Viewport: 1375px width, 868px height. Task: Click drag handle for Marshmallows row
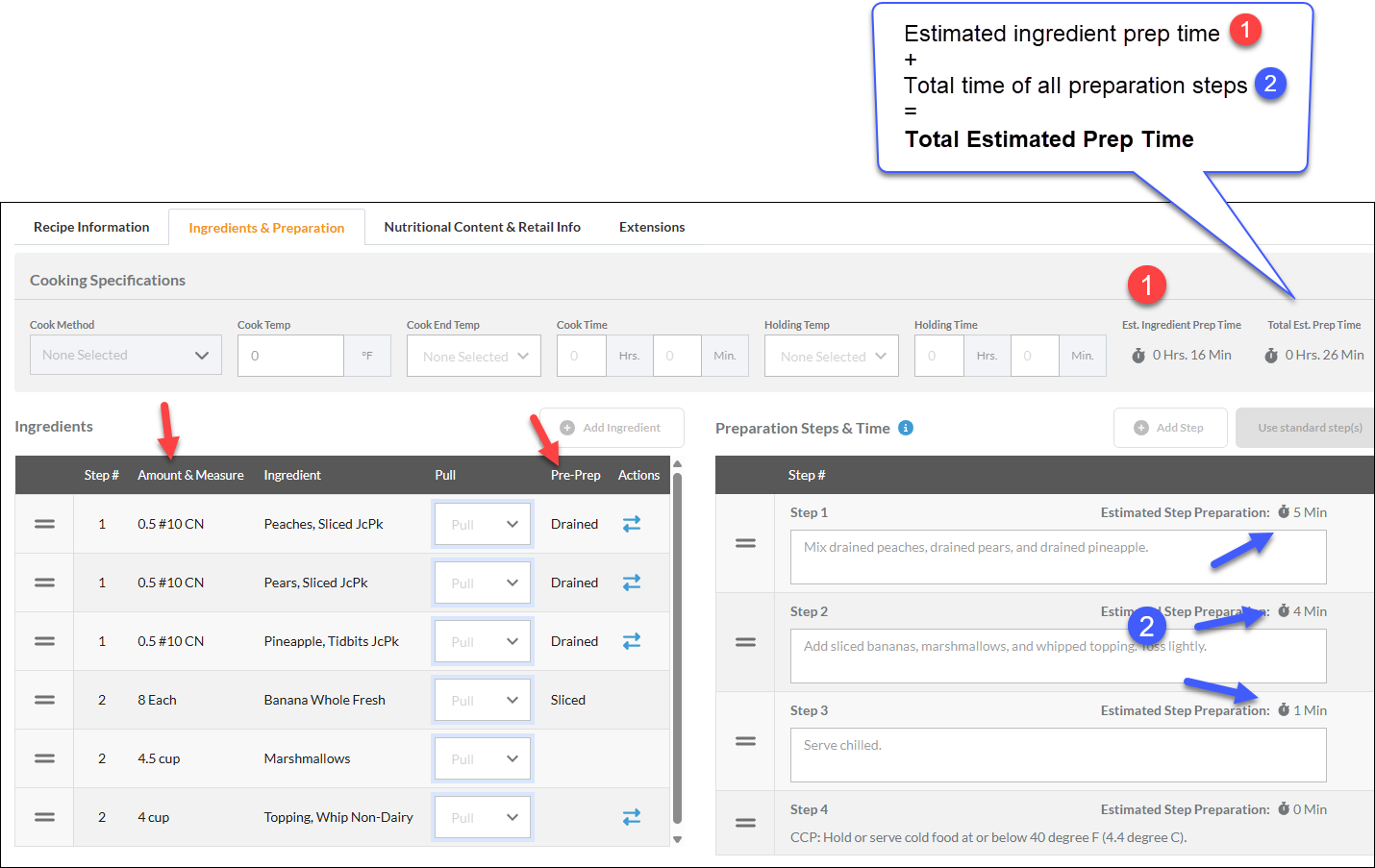pyautogui.click(x=44, y=758)
